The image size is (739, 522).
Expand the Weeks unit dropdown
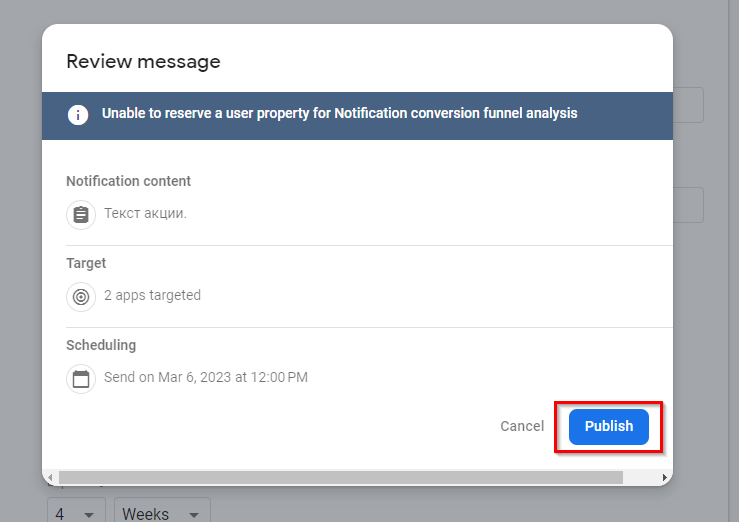click(161, 513)
